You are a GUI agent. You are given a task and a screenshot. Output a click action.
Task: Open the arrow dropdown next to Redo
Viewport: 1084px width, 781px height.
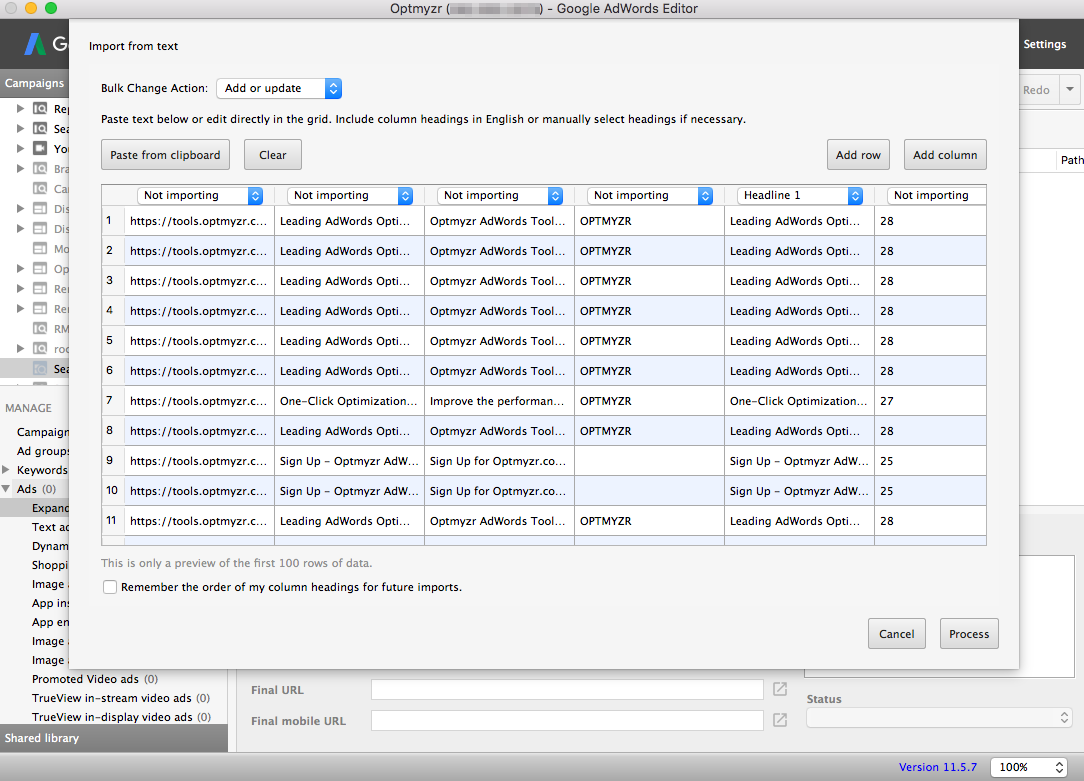click(1069, 89)
